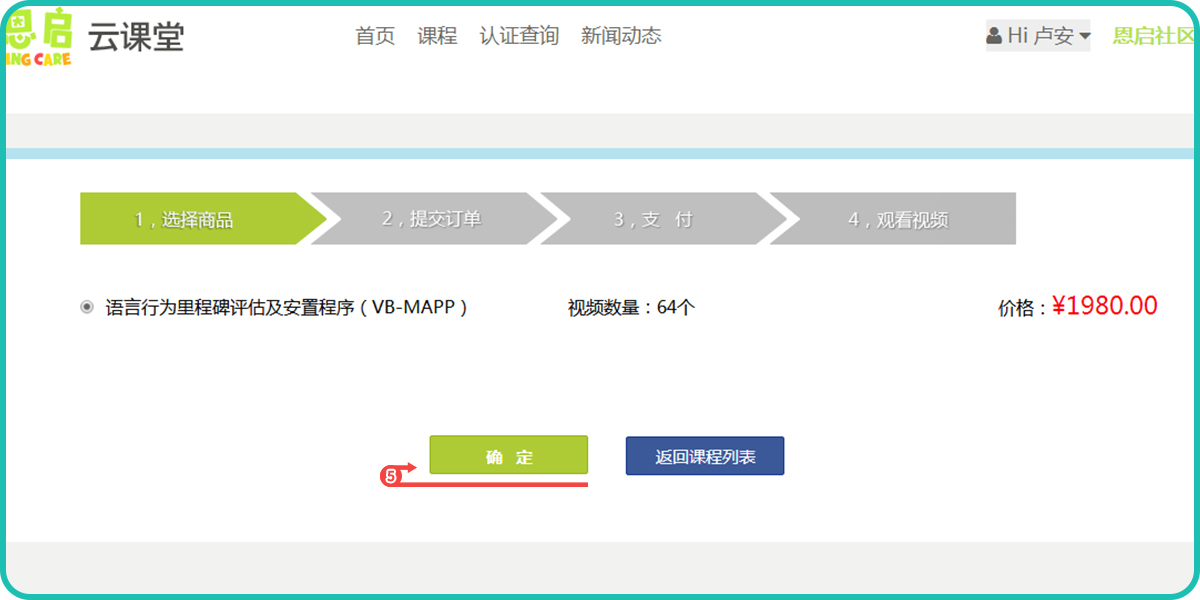Expand the Hi 卢安 dropdown arrow
The width and height of the screenshot is (1200, 600).
[1085, 37]
